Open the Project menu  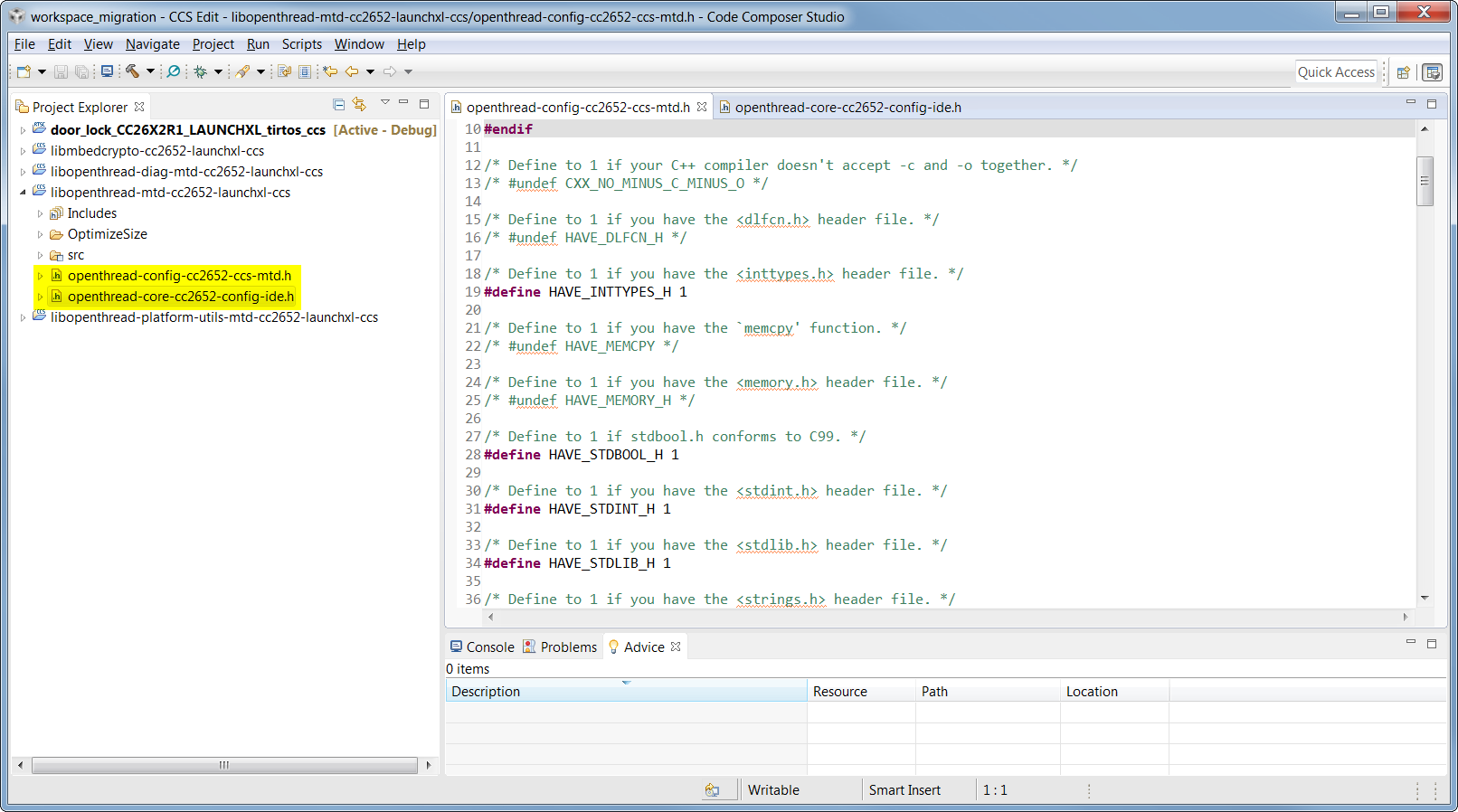tap(213, 44)
